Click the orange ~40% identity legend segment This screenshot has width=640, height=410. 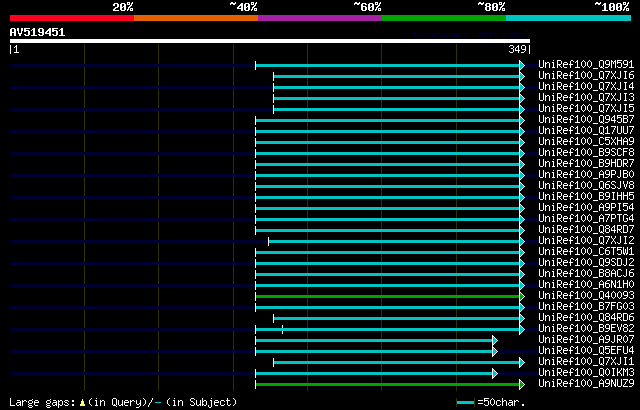pos(196,18)
